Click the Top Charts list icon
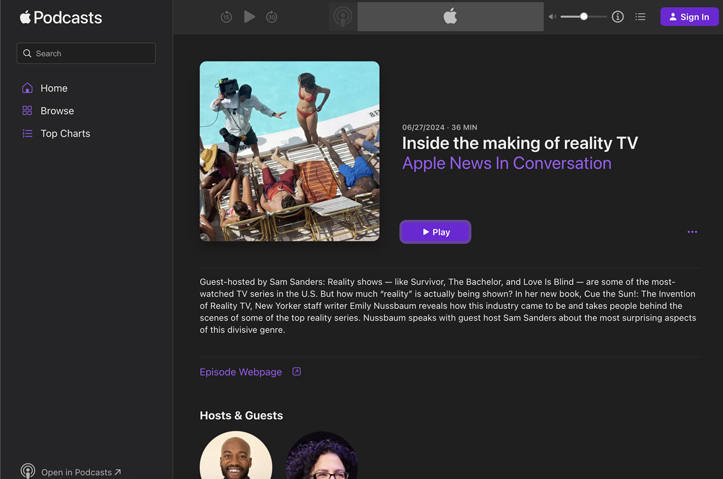 (27, 134)
